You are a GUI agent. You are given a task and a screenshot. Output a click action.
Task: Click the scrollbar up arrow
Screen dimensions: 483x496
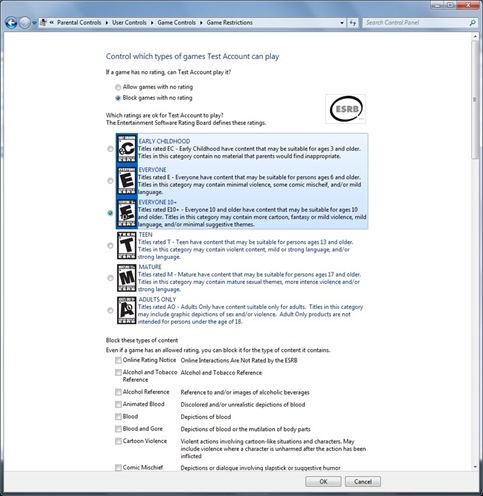(x=475, y=36)
